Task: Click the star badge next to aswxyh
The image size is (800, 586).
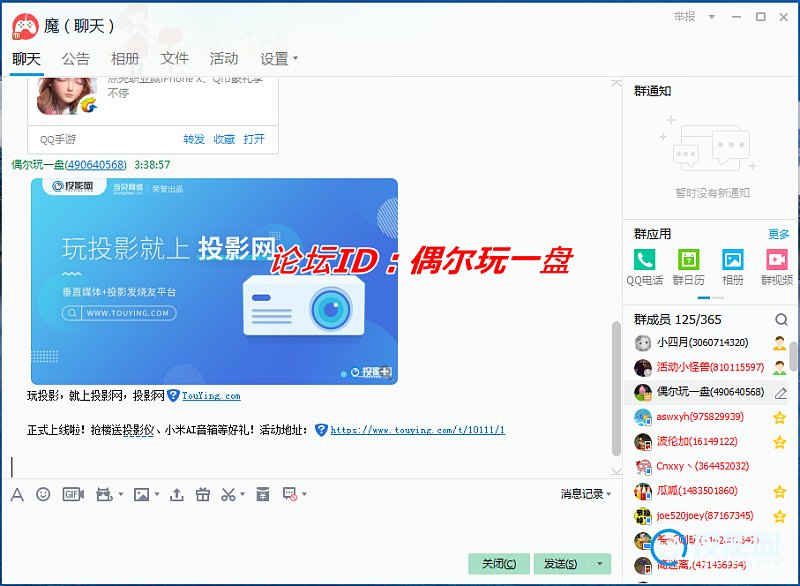Action: pos(779,418)
